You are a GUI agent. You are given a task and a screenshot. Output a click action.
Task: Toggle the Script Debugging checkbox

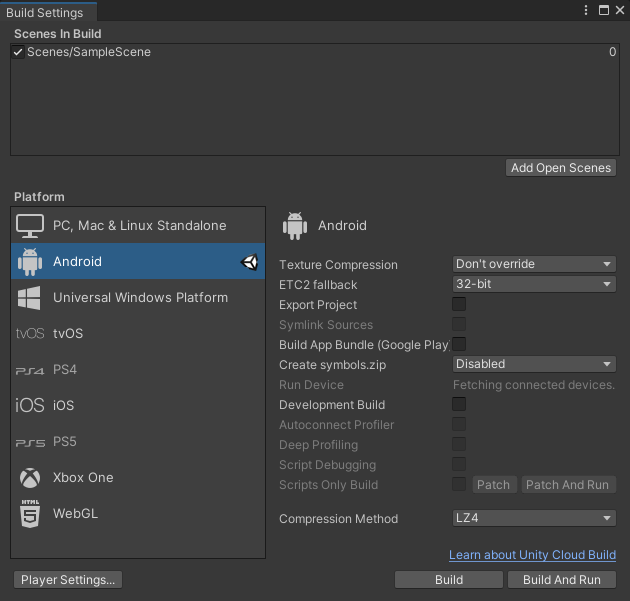459,464
